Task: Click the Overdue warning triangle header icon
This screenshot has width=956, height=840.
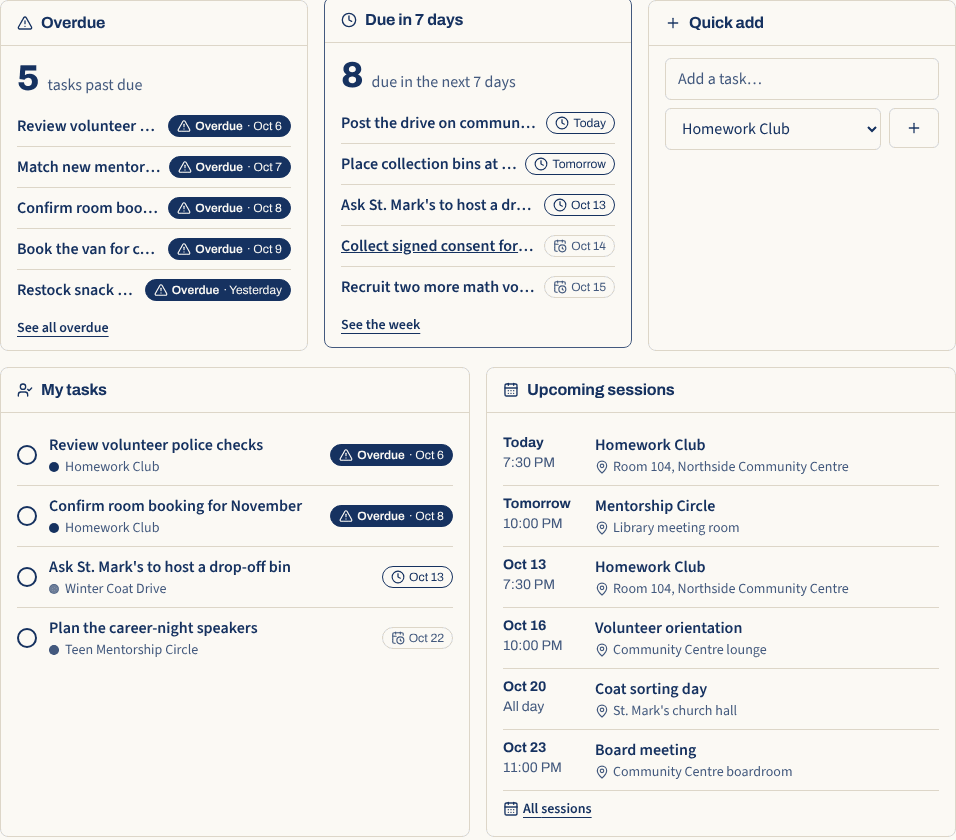Action: (25, 23)
